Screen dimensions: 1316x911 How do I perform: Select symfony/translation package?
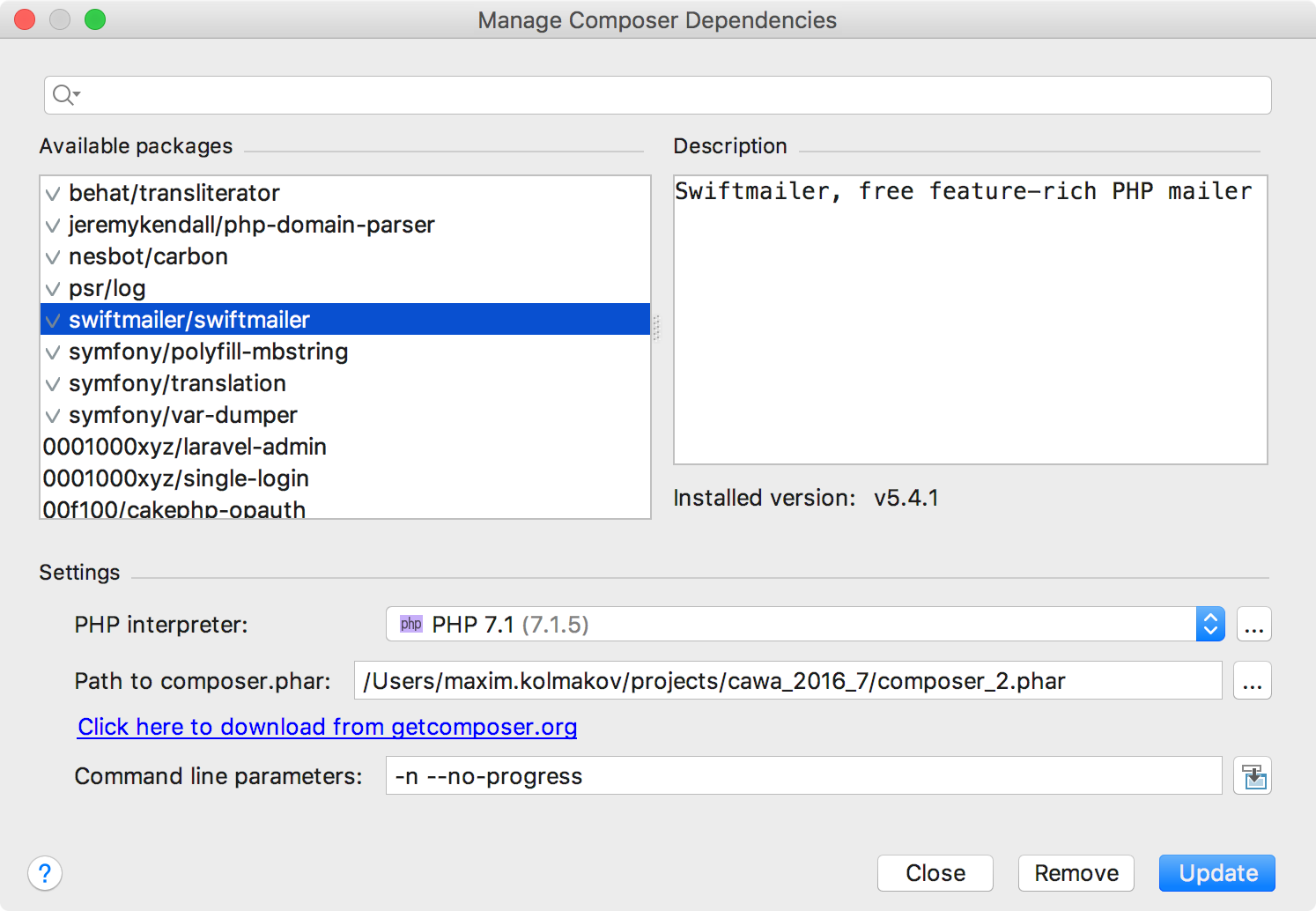coord(345,383)
